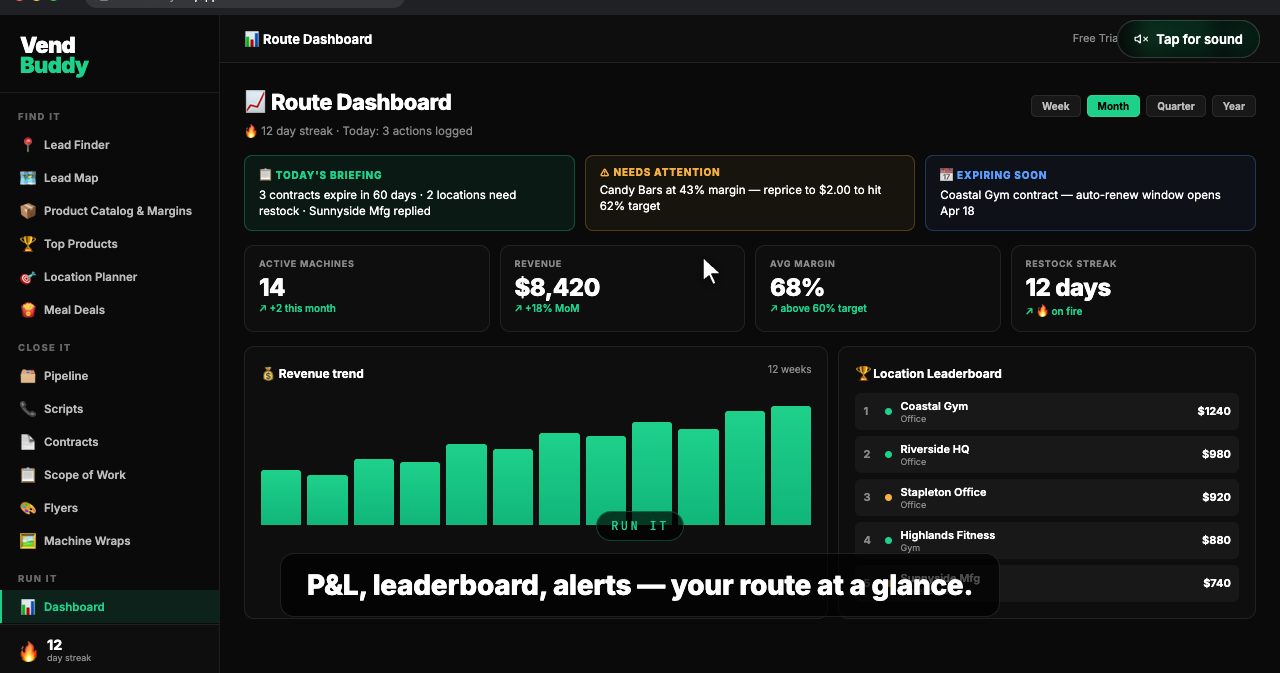
Task: Click the first bar in Revenue trend
Action: (281, 497)
